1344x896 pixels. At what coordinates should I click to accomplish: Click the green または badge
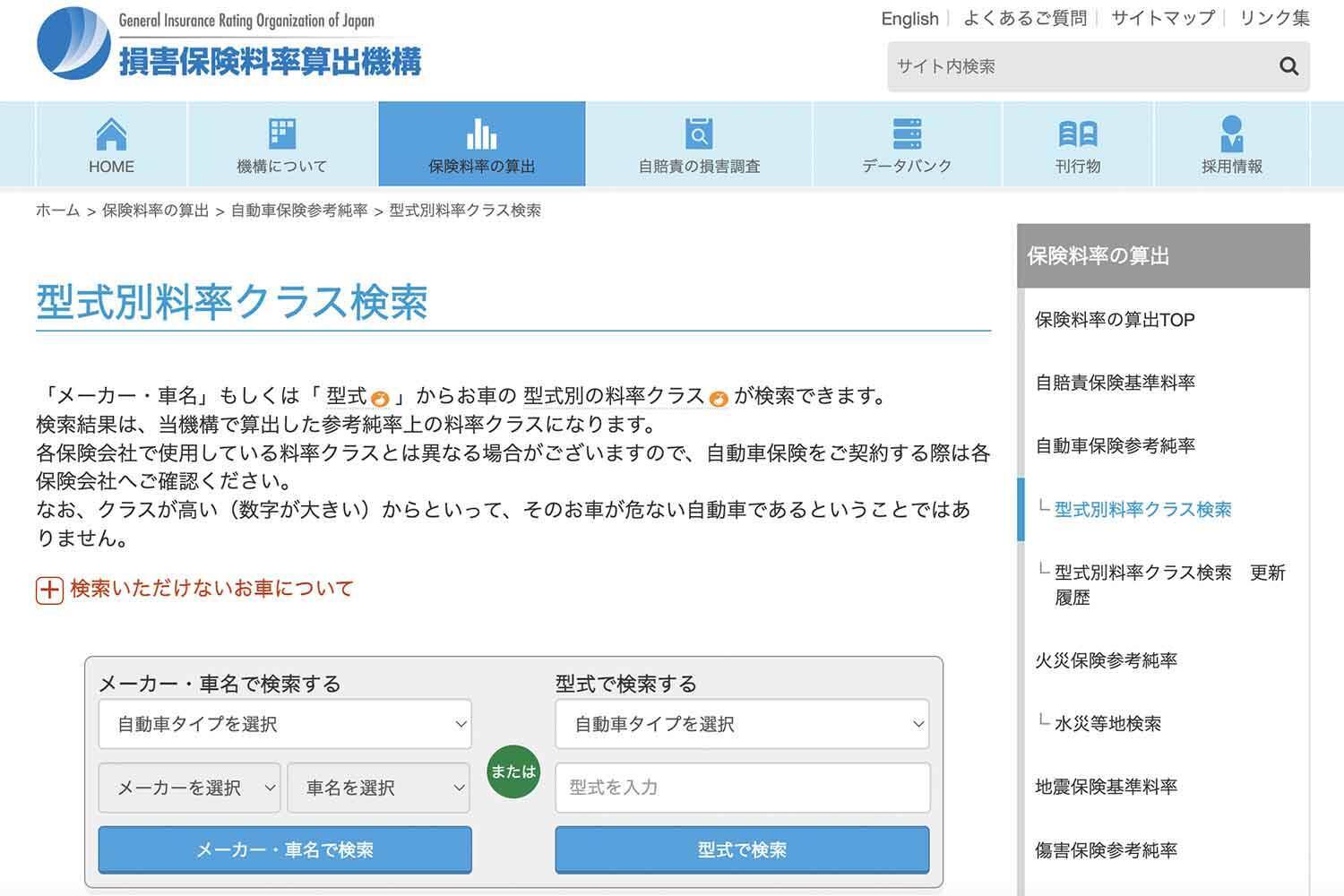[513, 771]
